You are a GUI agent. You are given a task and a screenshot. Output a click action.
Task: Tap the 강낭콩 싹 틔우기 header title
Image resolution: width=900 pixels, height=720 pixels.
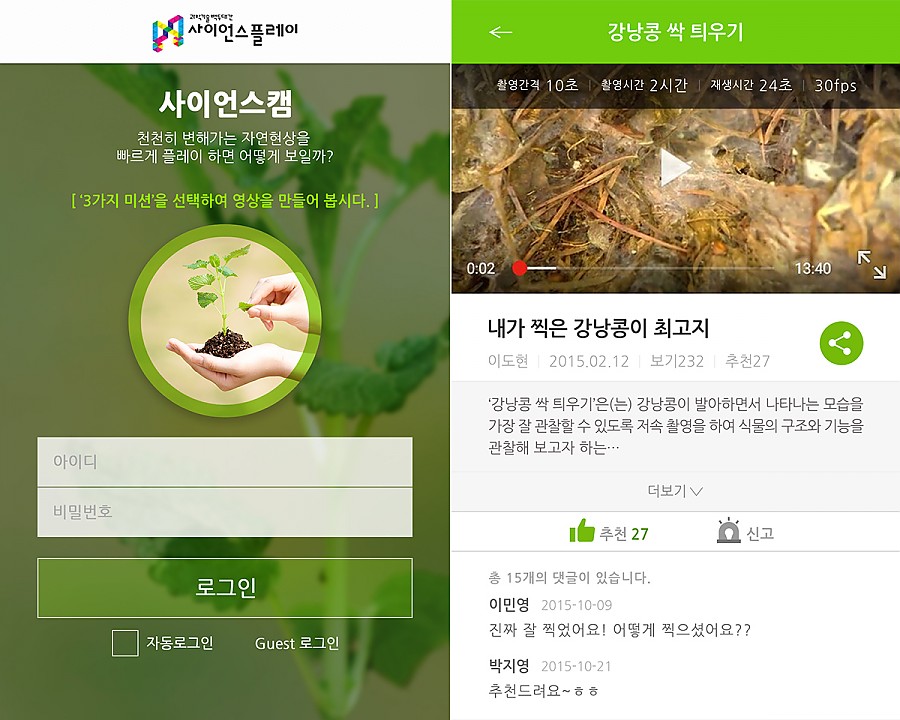pyautogui.click(x=675, y=32)
